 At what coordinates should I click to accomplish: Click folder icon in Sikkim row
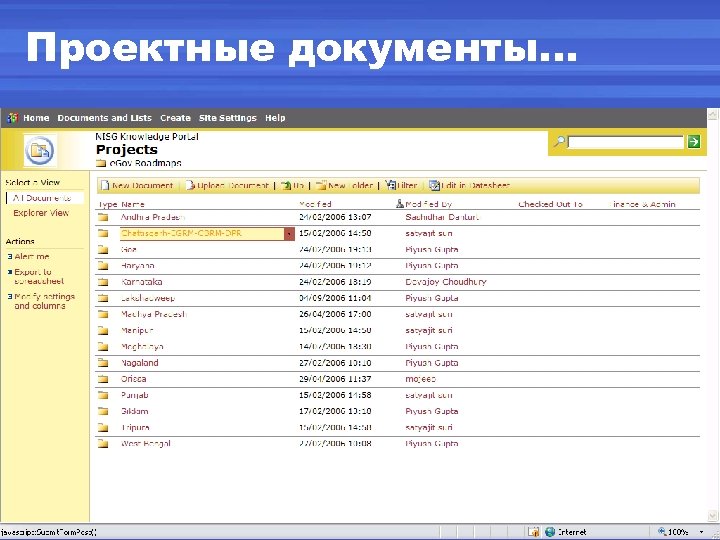[103, 411]
